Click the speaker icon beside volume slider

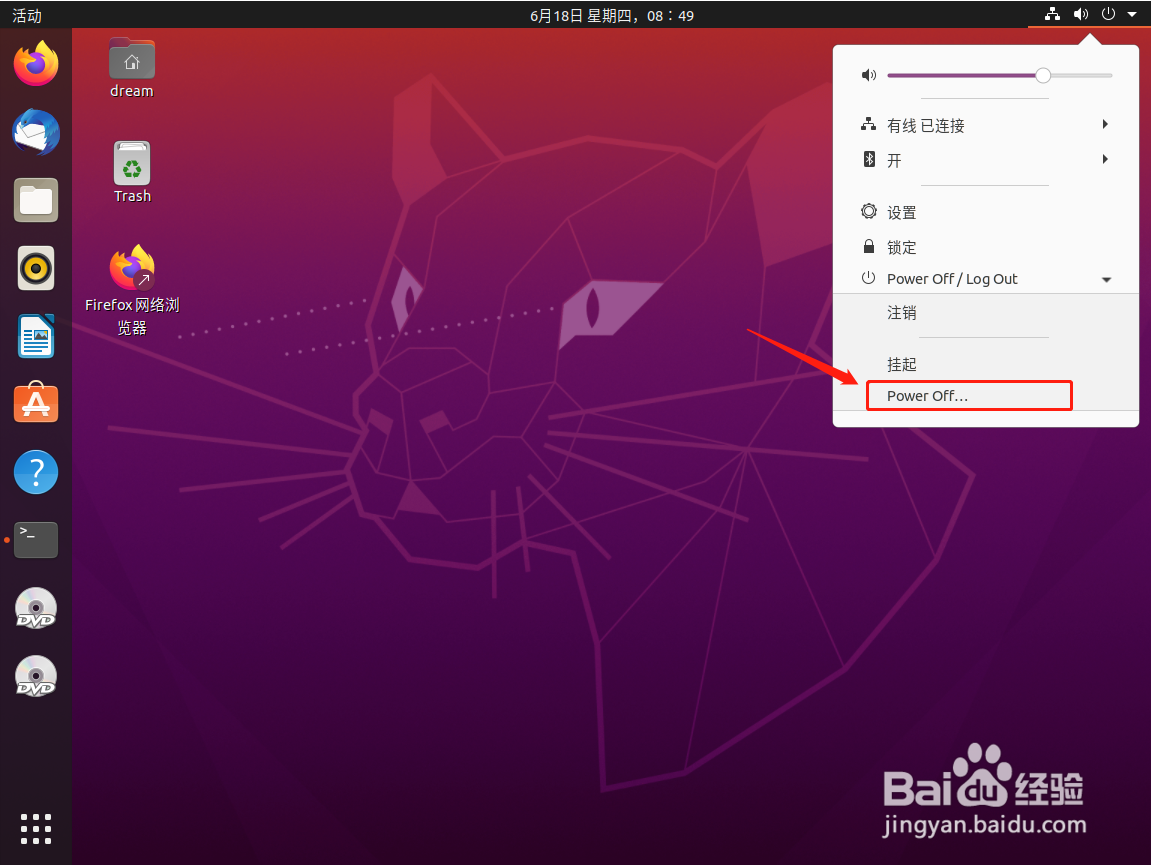869,75
